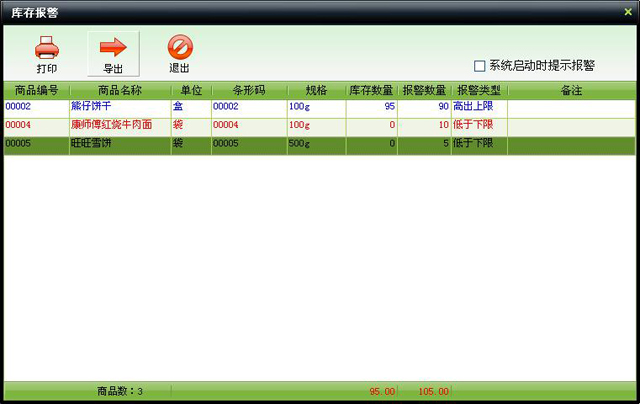This screenshot has width=640, height=404.
Task: Sort by 商品编号 column header
Action: point(35,90)
